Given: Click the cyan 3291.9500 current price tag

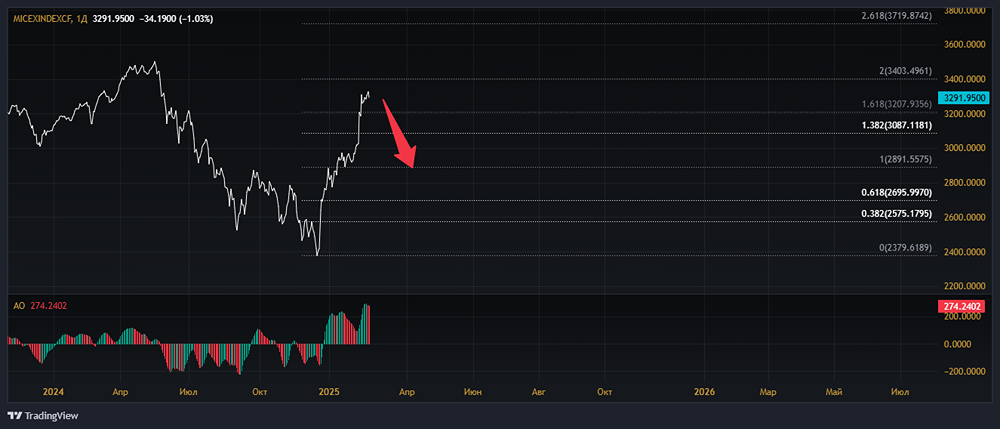Looking at the screenshot, I should pyautogui.click(x=964, y=98).
